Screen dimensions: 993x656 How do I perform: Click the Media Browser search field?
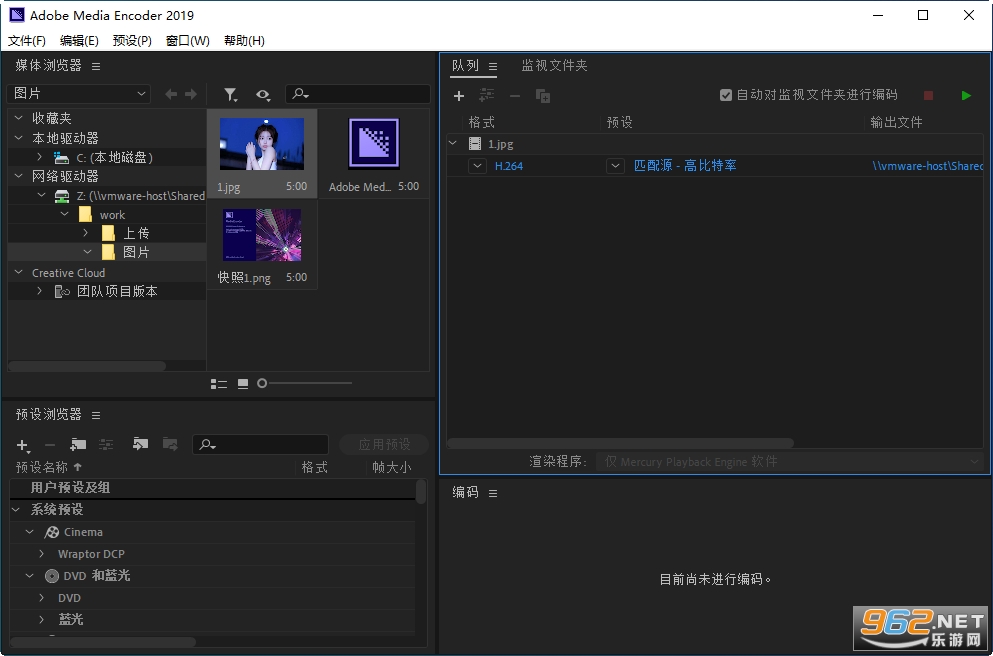pos(358,94)
